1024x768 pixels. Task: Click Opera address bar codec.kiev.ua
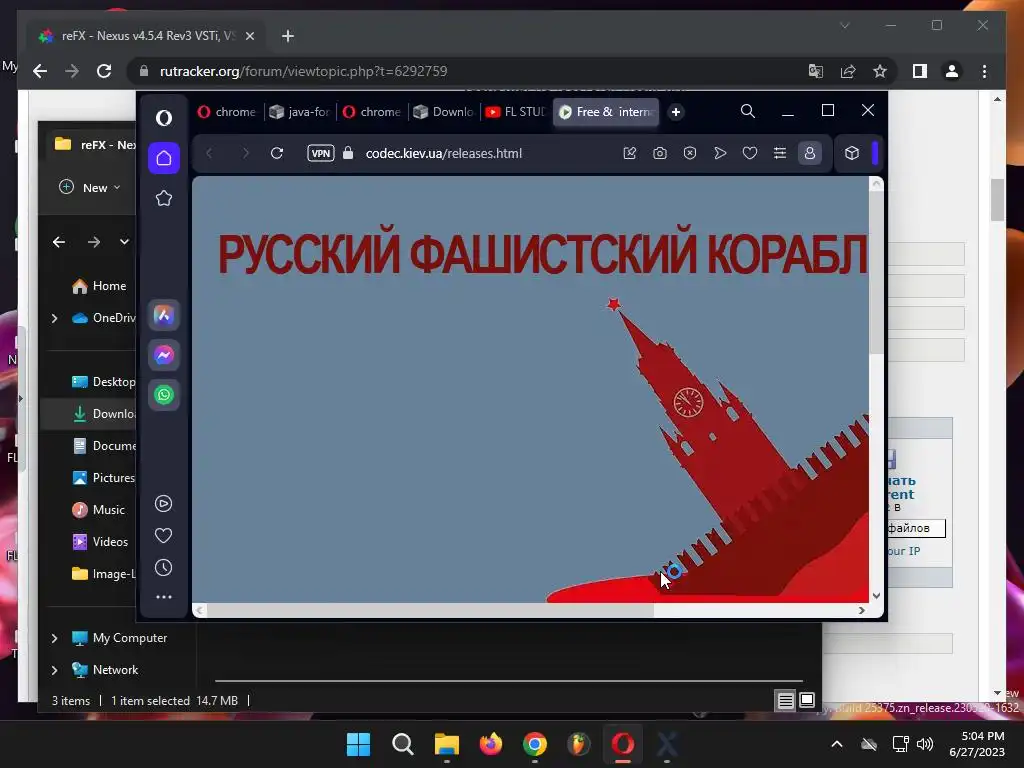(443, 153)
